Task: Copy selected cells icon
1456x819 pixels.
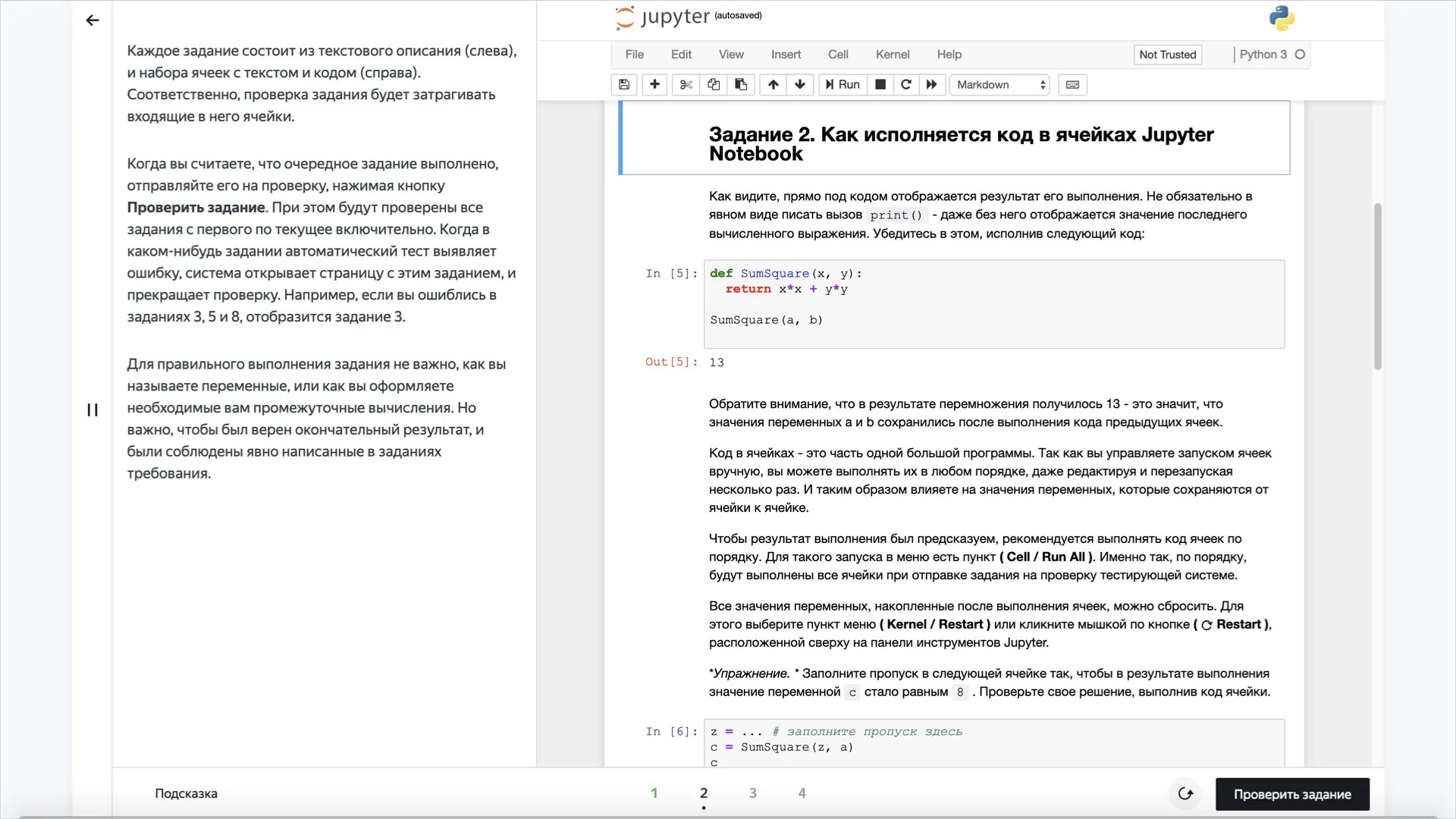Action: click(x=714, y=85)
